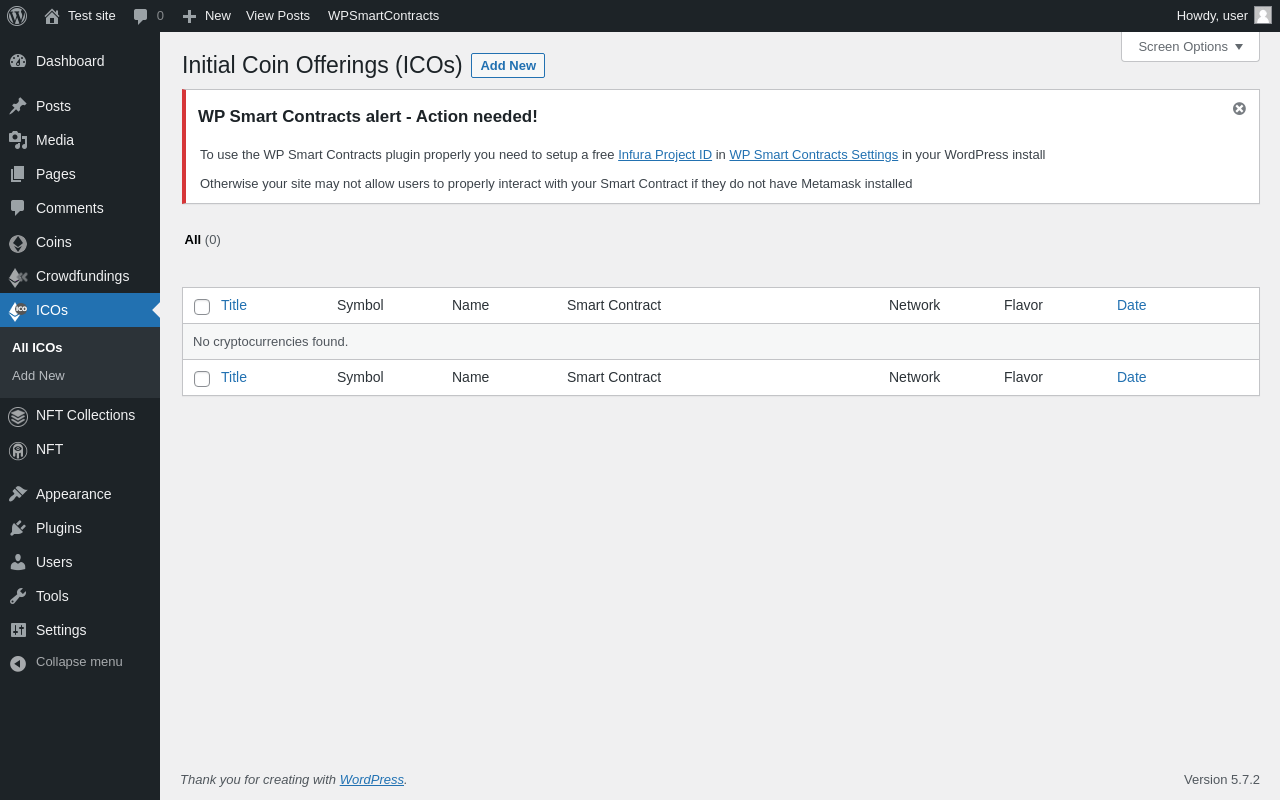Open the comments bubble icon in admin bar
This screenshot has width=1280, height=800.
click(141, 16)
